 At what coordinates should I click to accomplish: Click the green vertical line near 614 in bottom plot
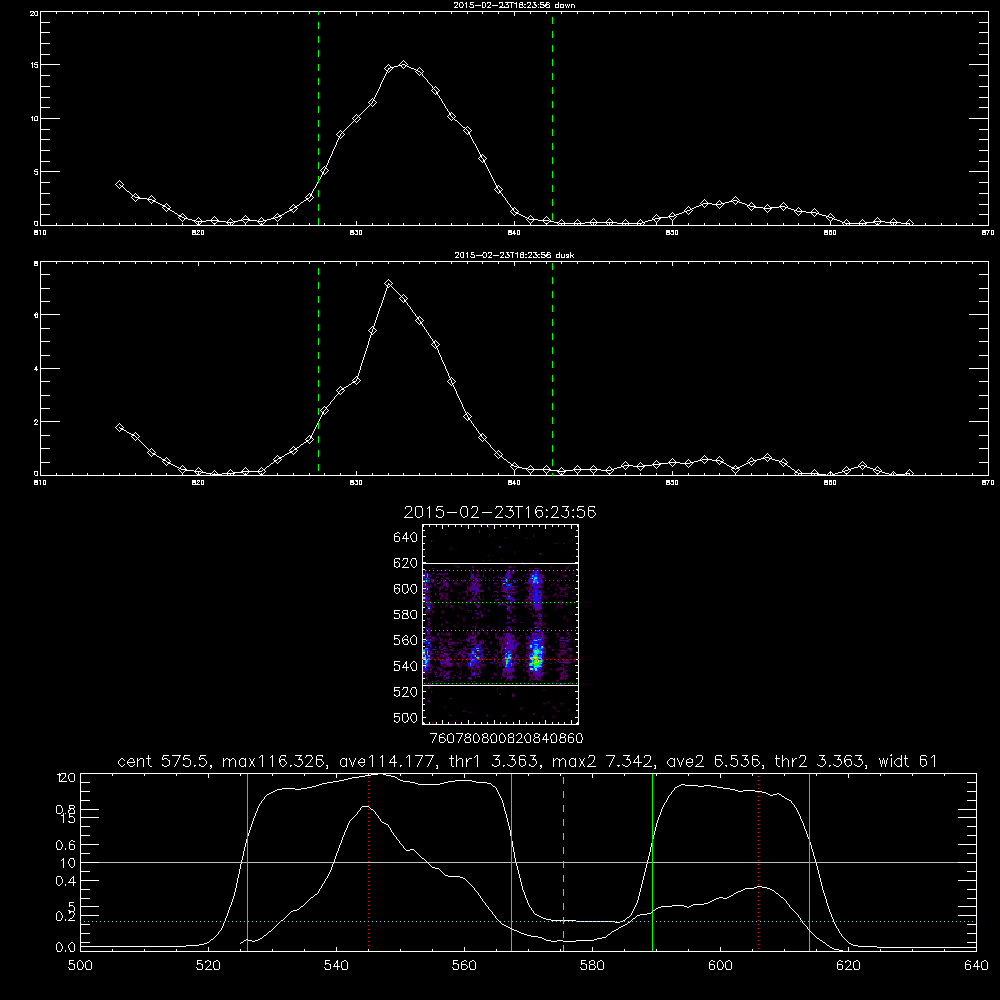click(809, 862)
